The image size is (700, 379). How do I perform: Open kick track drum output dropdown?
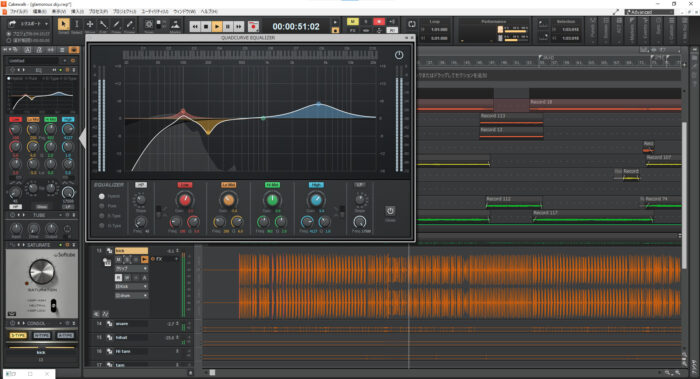click(131, 296)
